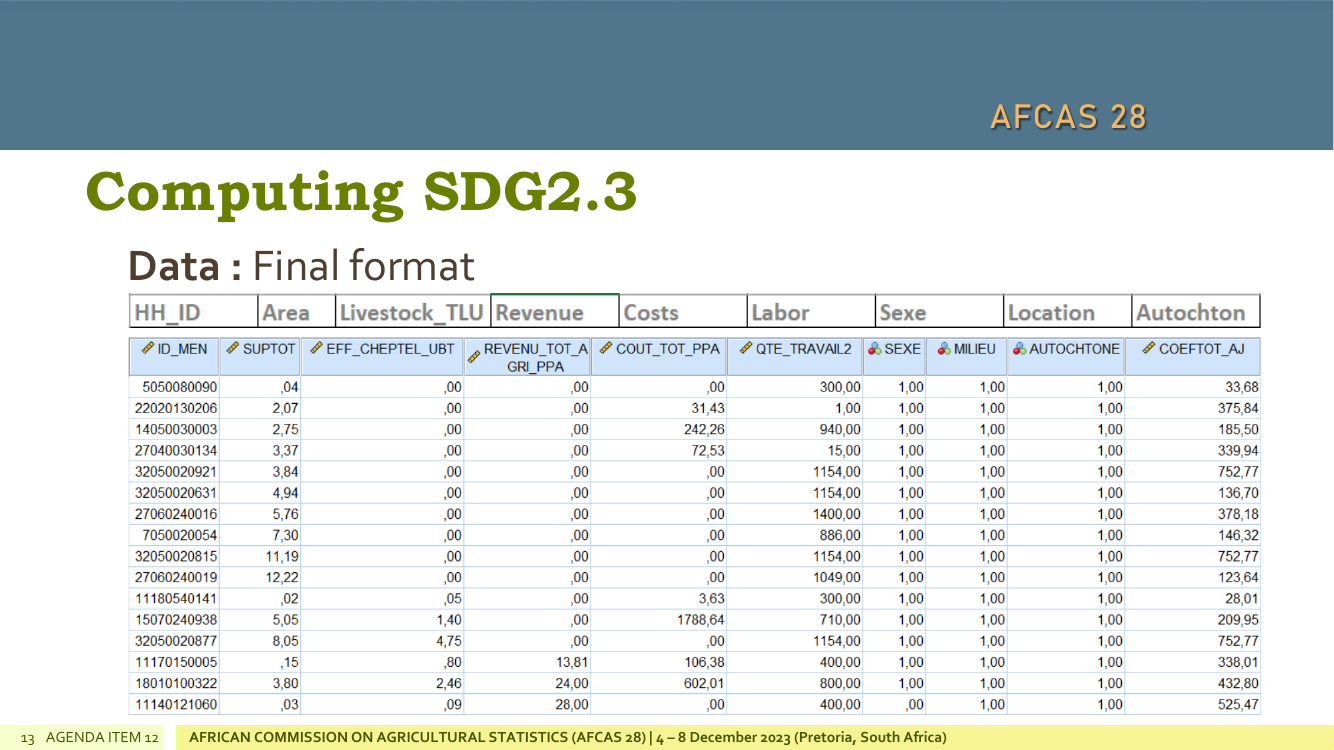Click the EFF_CHEPTEL_UBT column header label
The height and width of the screenshot is (750, 1334).
tap(390, 349)
